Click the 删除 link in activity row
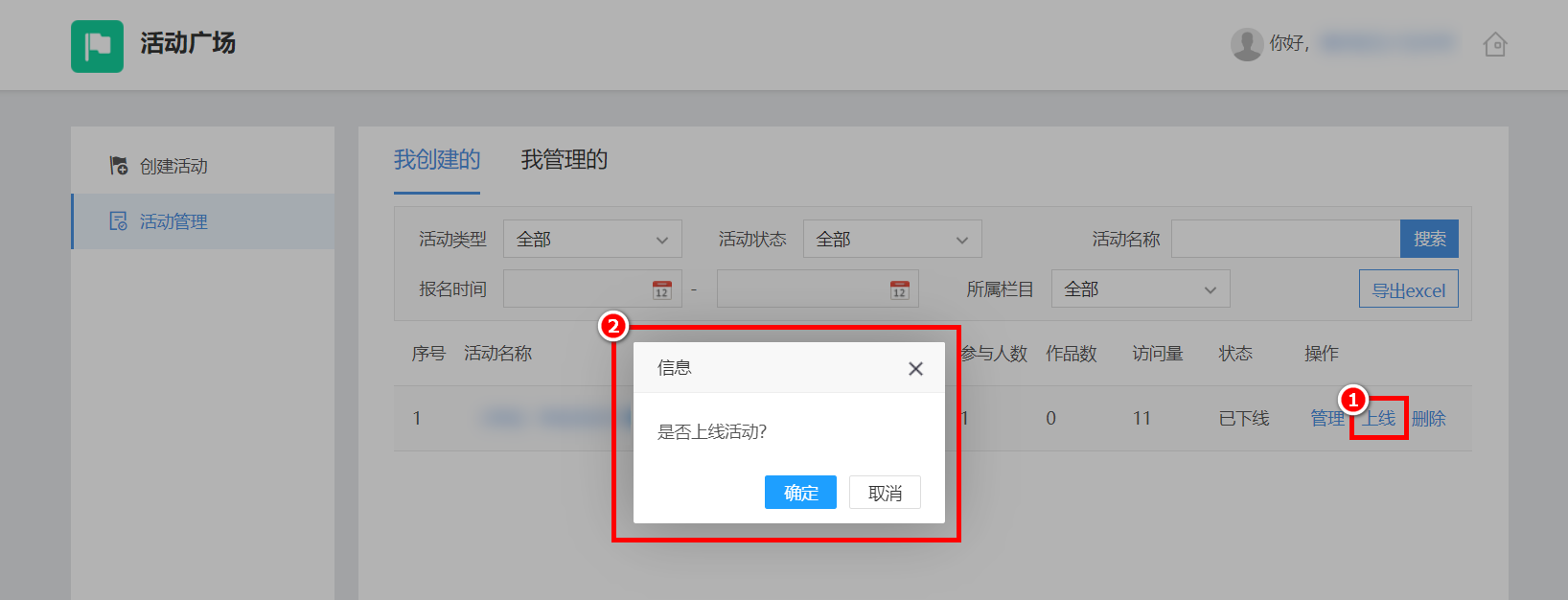 click(1428, 419)
